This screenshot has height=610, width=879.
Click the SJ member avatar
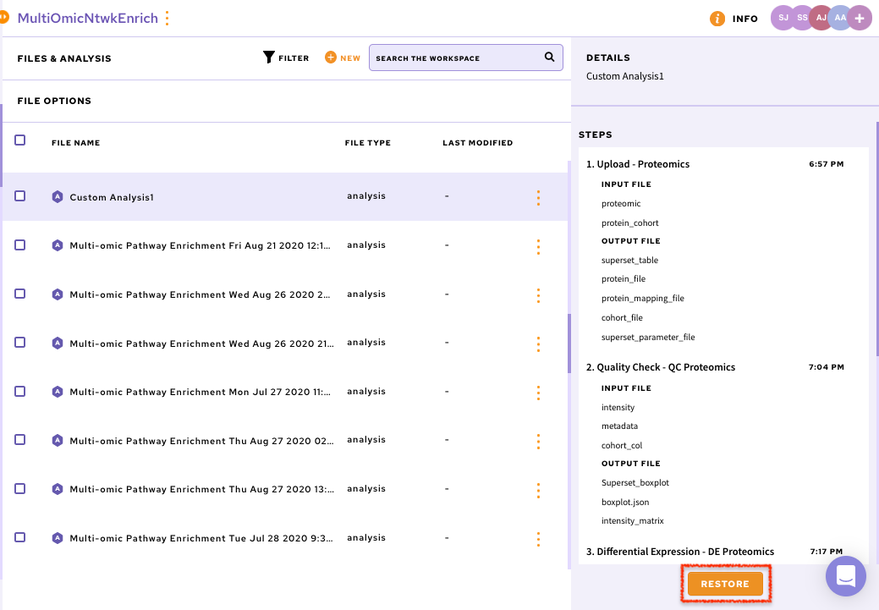[783, 18]
